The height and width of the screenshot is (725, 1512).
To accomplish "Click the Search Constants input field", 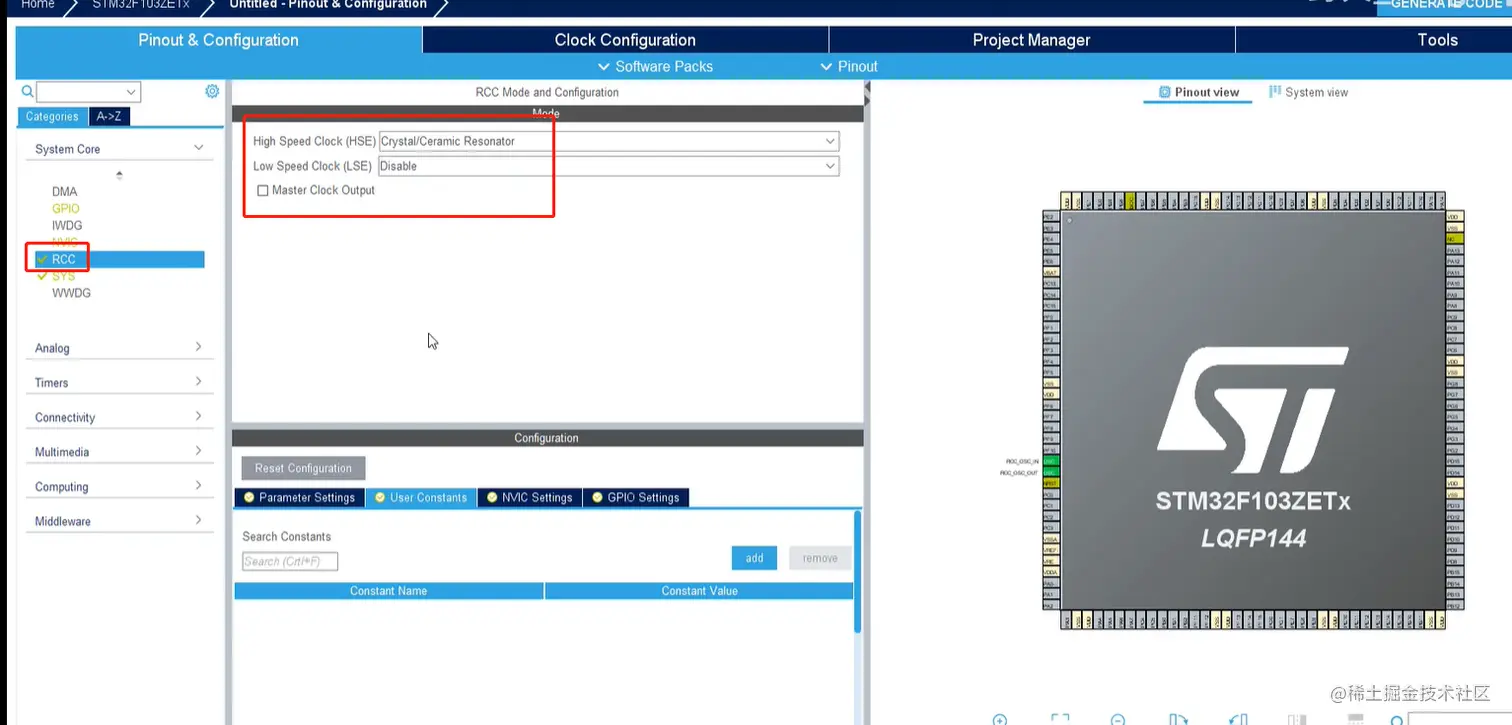I will coord(290,561).
